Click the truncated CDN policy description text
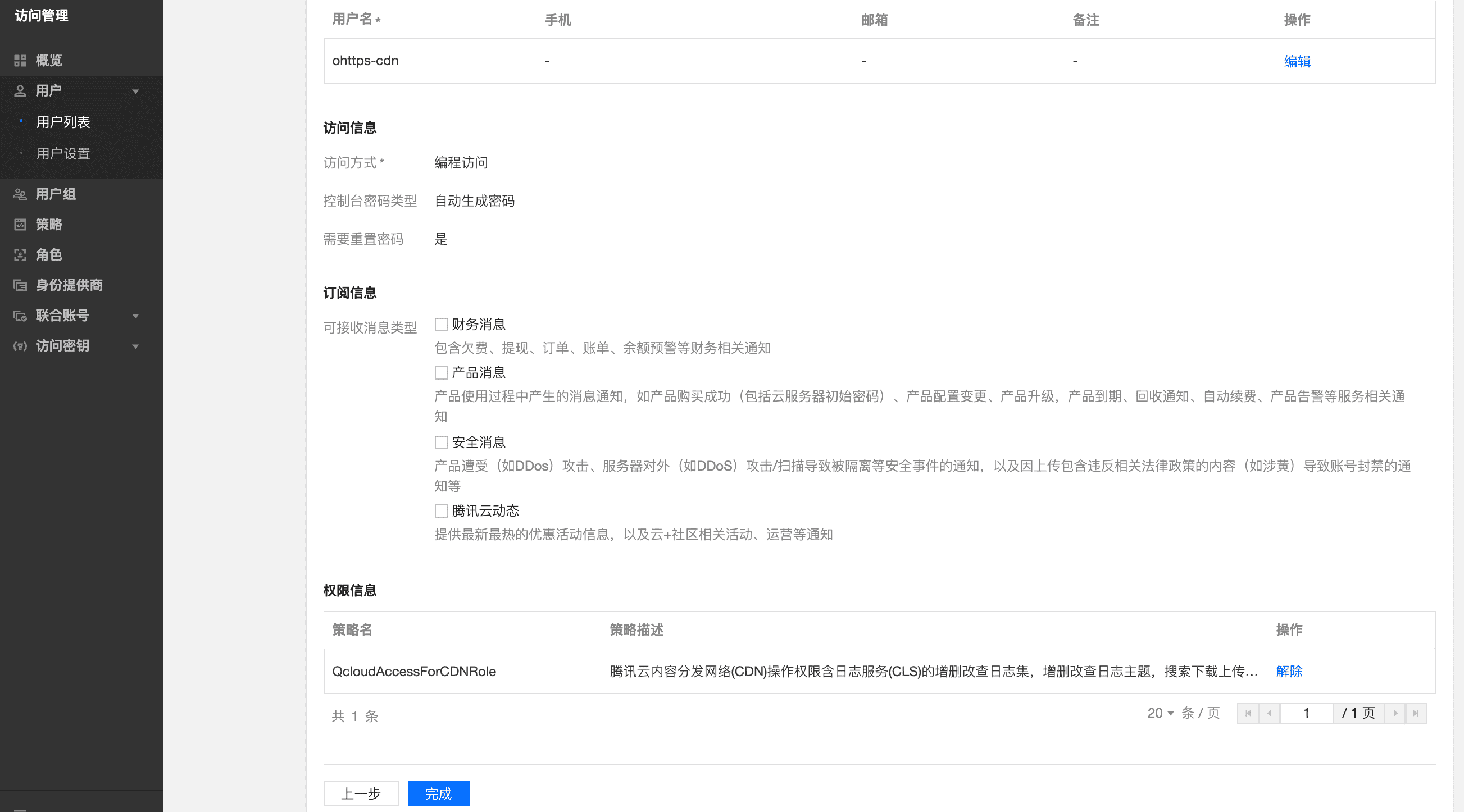Viewport: 1464px width, 812px height. point(934,672)
